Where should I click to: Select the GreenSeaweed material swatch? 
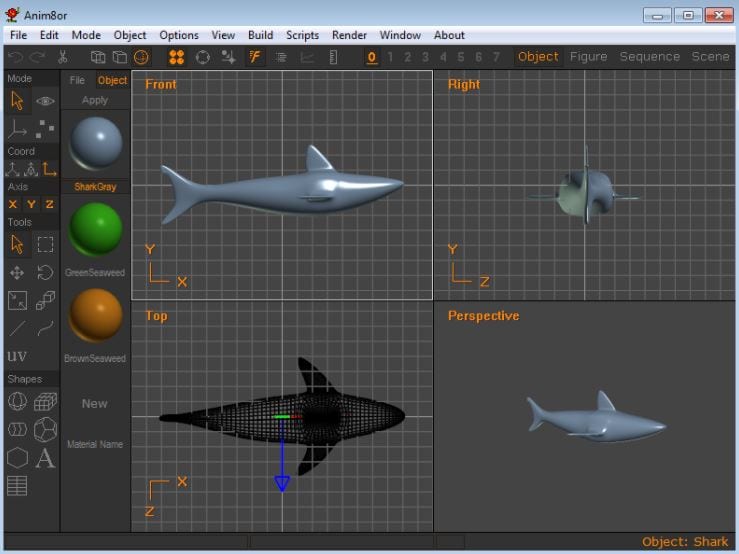click(x=95, y=230)
